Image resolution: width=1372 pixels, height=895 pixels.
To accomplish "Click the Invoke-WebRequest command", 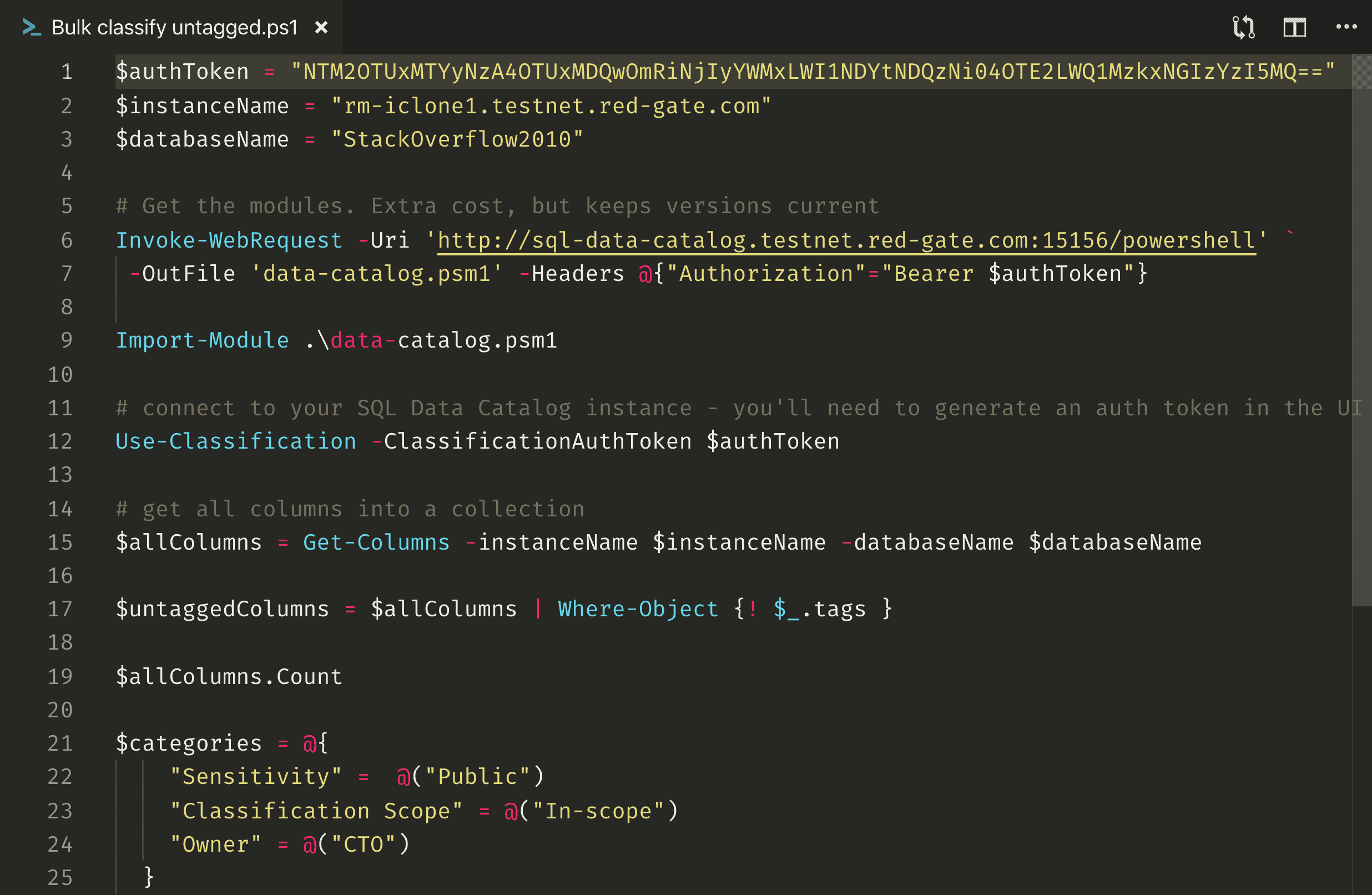I will pos(229,240).
